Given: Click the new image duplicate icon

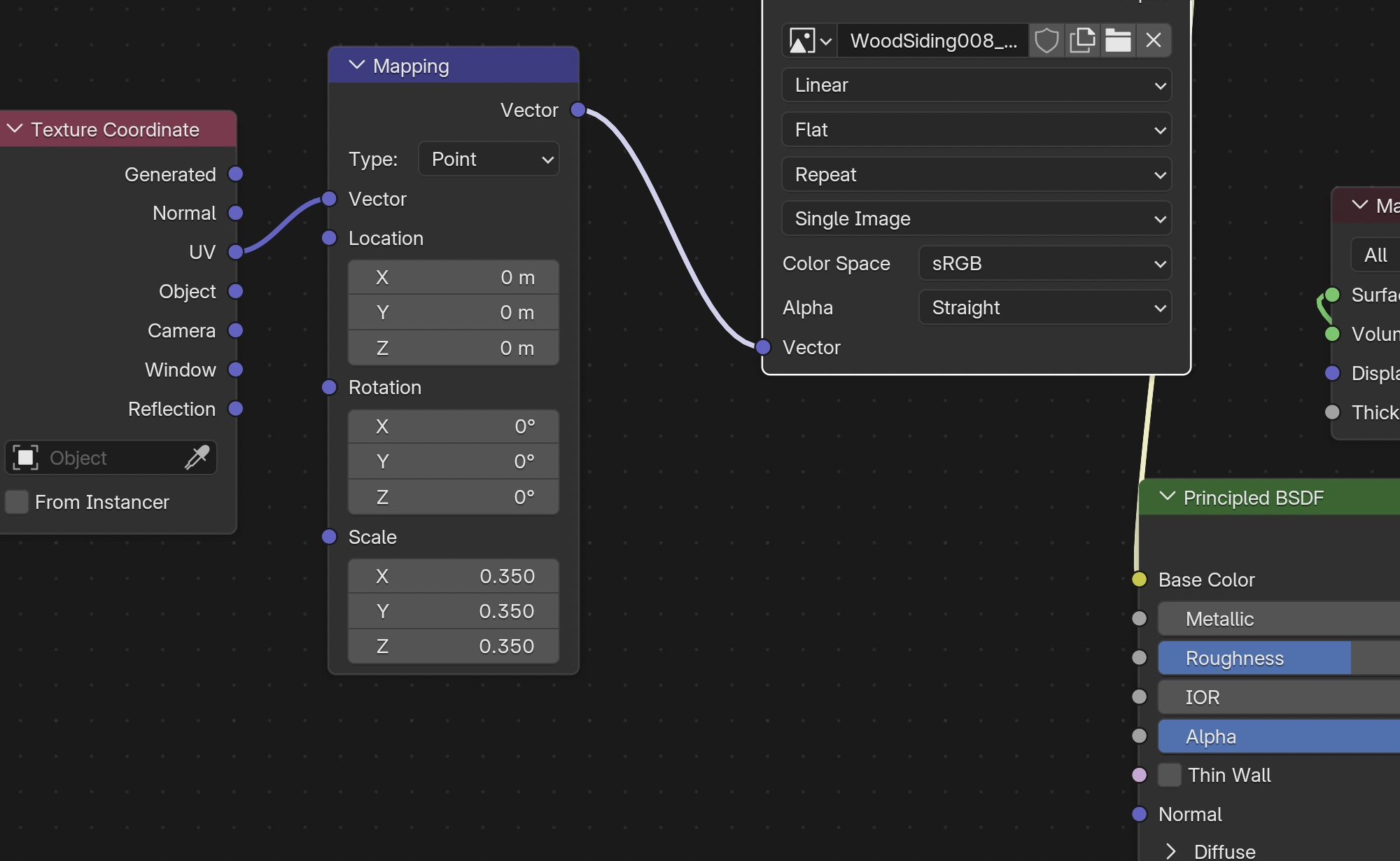Looking at the screenshot, I should [x=1082, y=41].
